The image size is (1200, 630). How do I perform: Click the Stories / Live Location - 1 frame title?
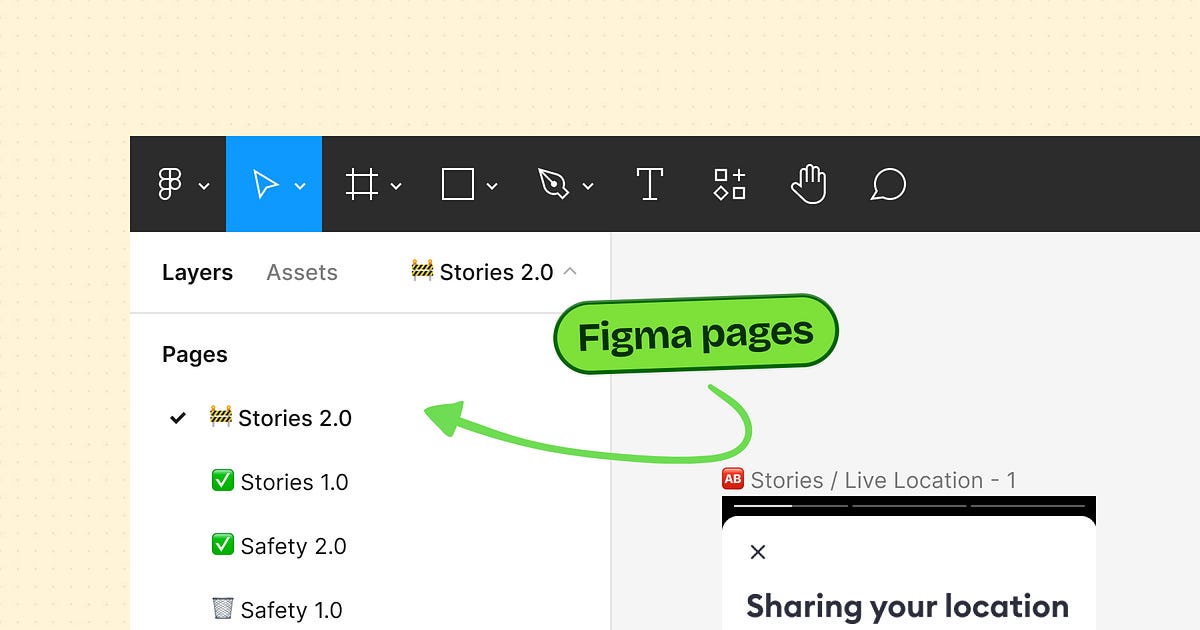pyautogui.click(x=883, y=479)
